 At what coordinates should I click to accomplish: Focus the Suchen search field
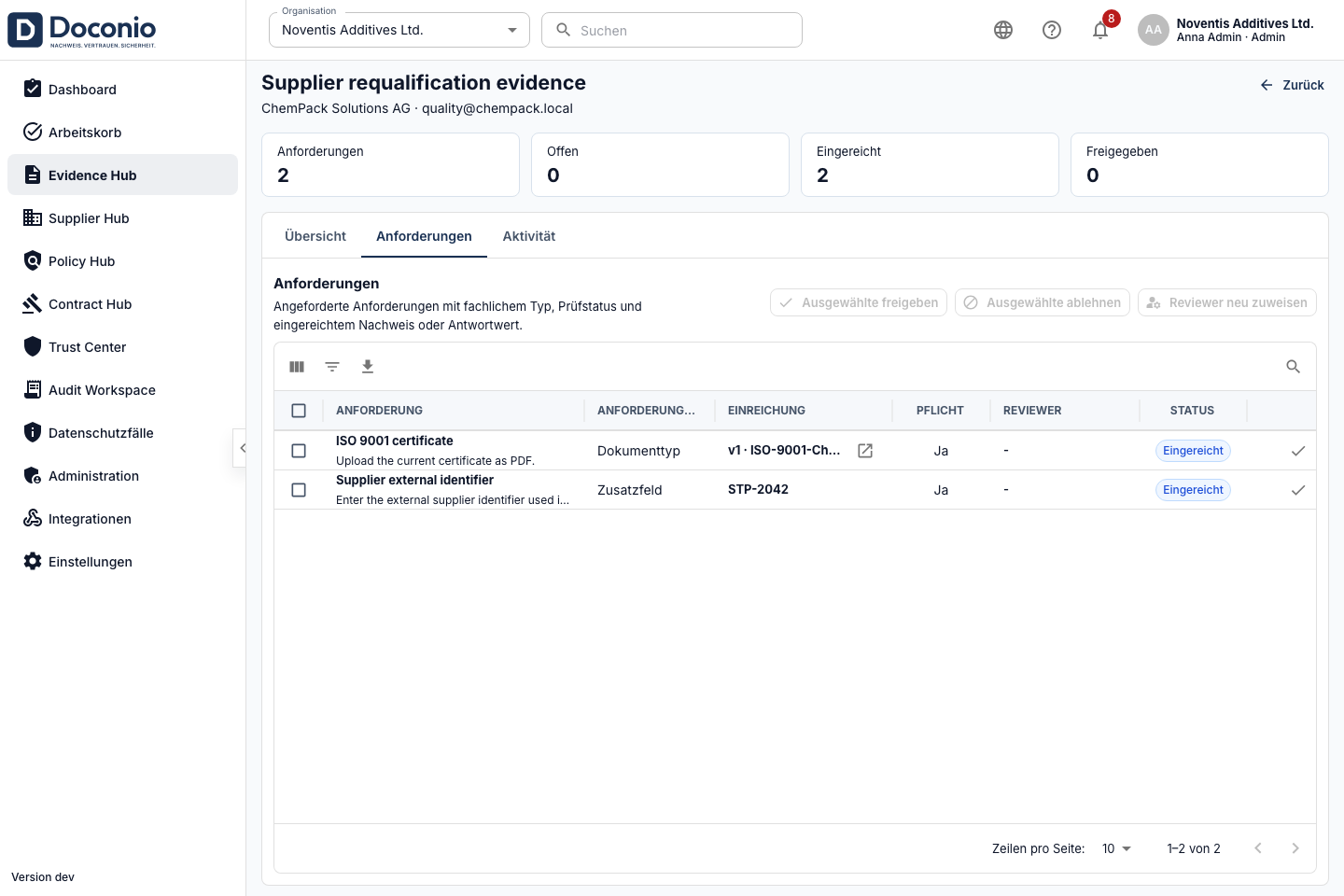672,30
